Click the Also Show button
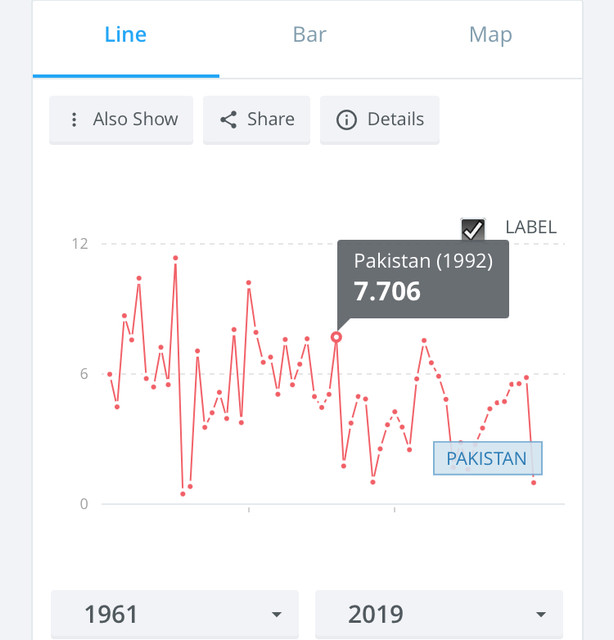614x640 pixels. point(121,120)
